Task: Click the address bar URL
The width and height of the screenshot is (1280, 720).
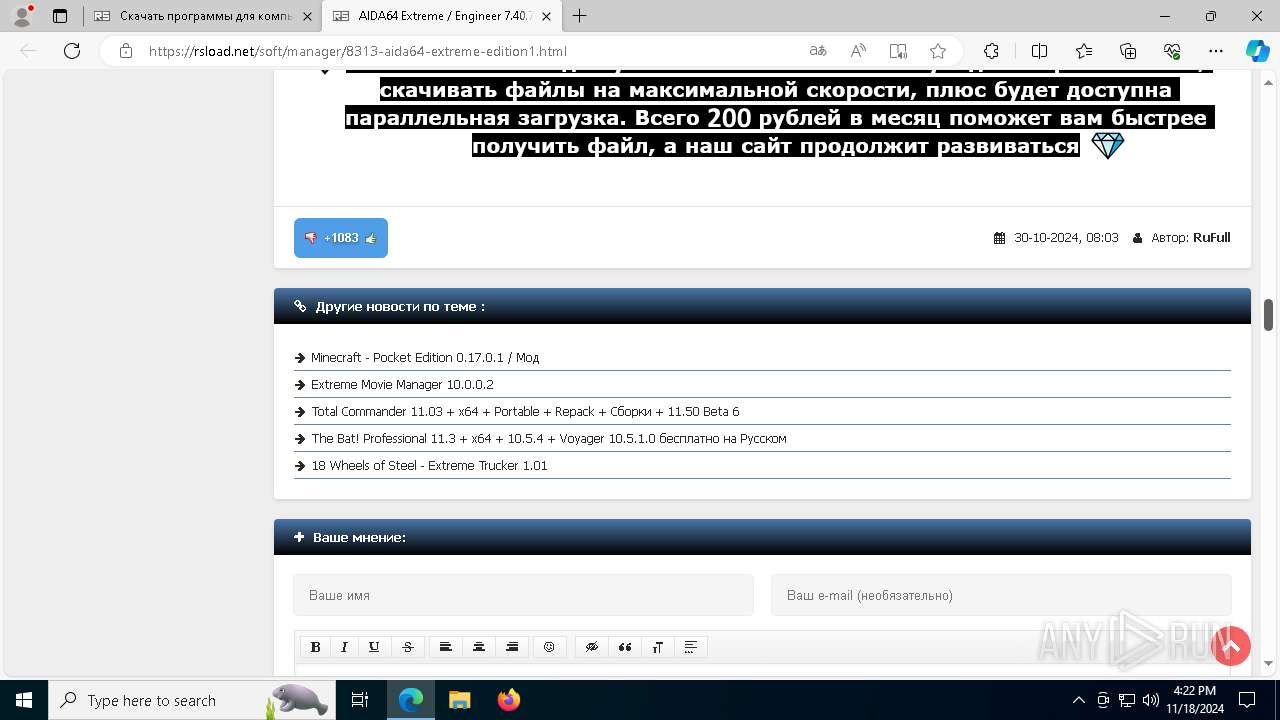Action: (x=358, y=51)
